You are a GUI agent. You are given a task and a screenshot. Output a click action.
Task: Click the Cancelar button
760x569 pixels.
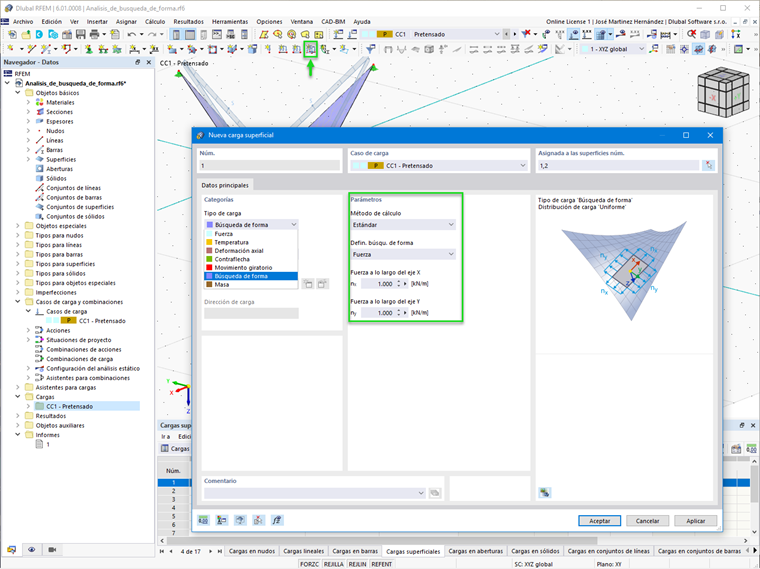click(x=647, y=521)
